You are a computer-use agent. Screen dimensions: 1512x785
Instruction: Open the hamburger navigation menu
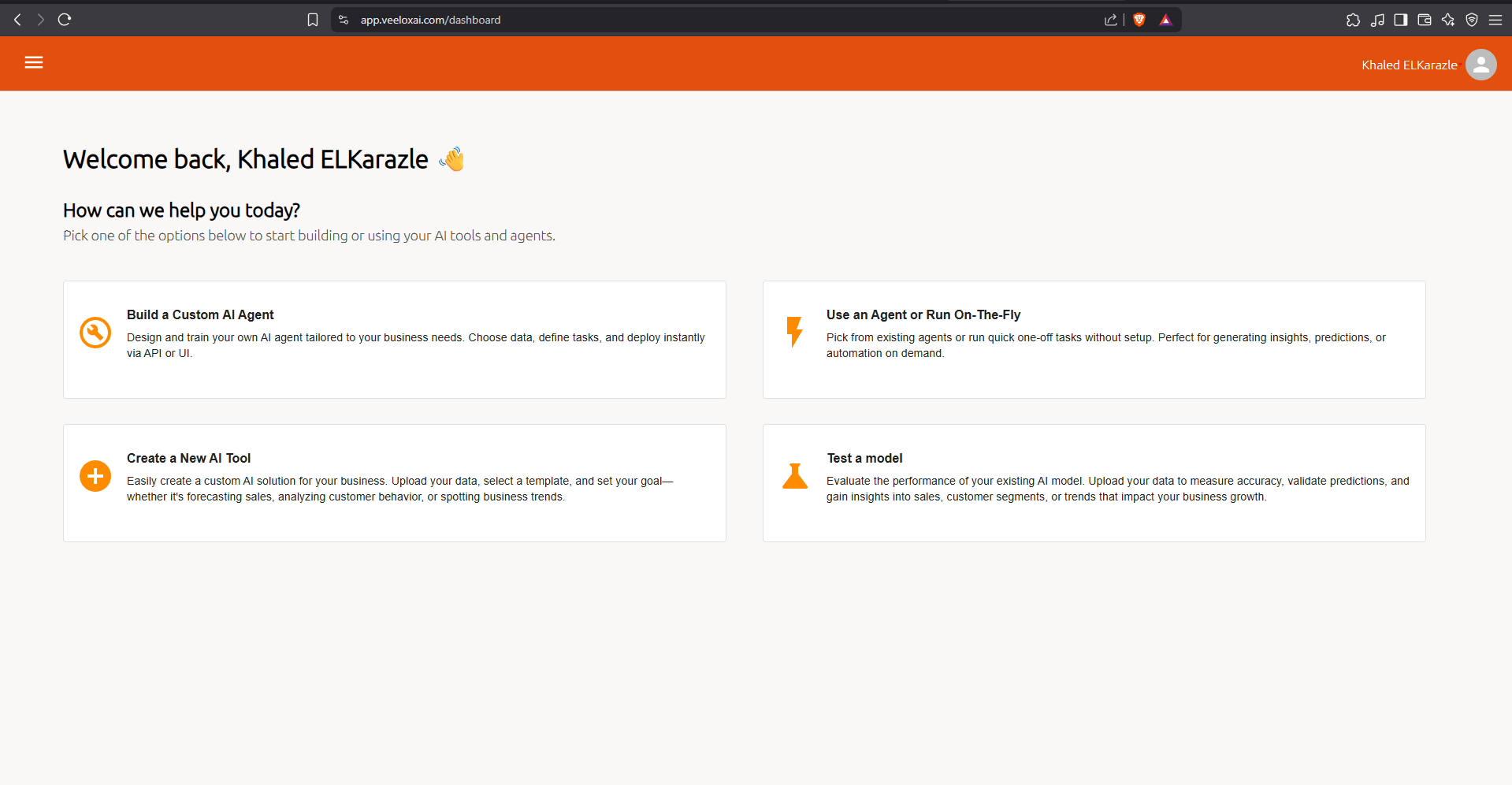click(34, 62)
